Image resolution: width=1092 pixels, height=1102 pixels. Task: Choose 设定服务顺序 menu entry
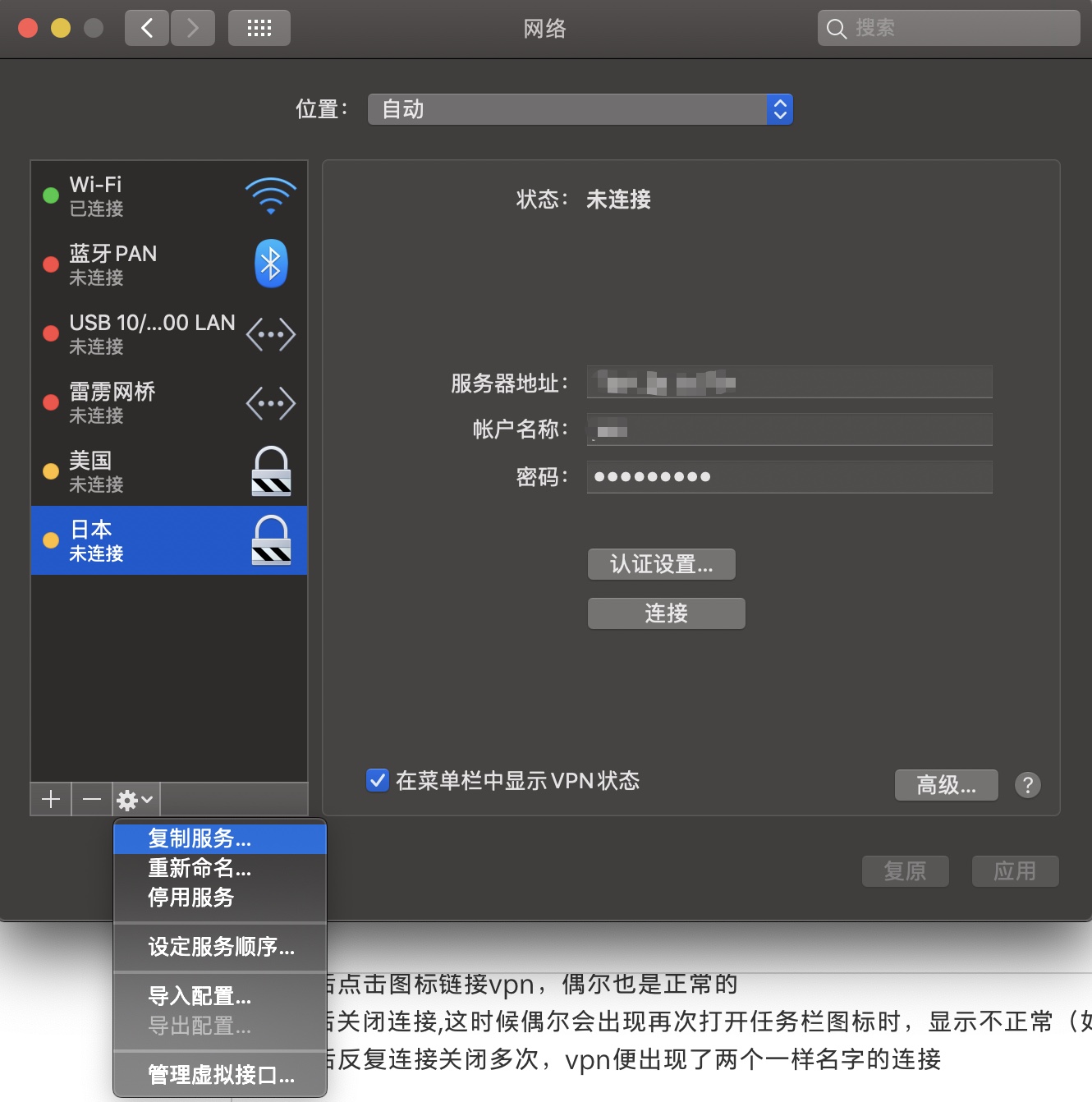point(221,947)
